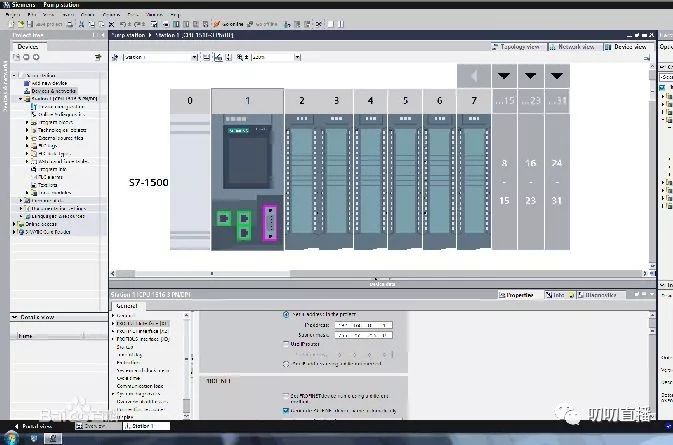The width and height of the screenshot is (673, 445).
Task: Click the CPU 1516 module in slot 1
Action: pos(247,182)
